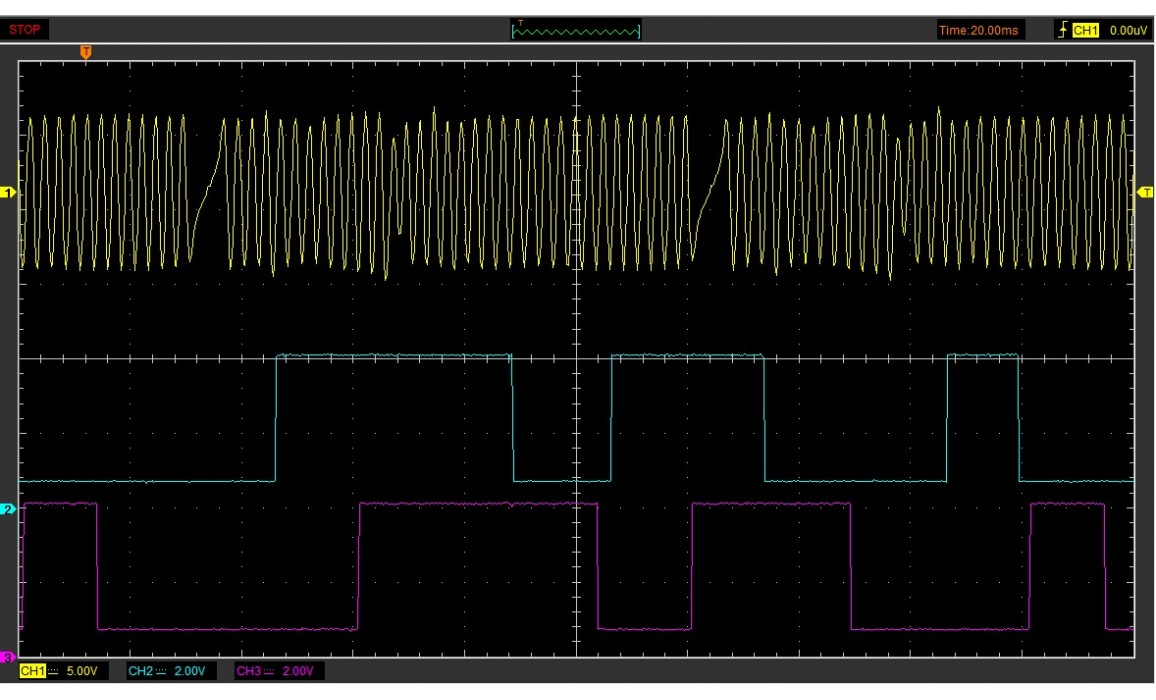Grab the yellow T trigger level marker on the right edge
The width and height of the screenshot is (1156, 700).
tap(1145, 192)
